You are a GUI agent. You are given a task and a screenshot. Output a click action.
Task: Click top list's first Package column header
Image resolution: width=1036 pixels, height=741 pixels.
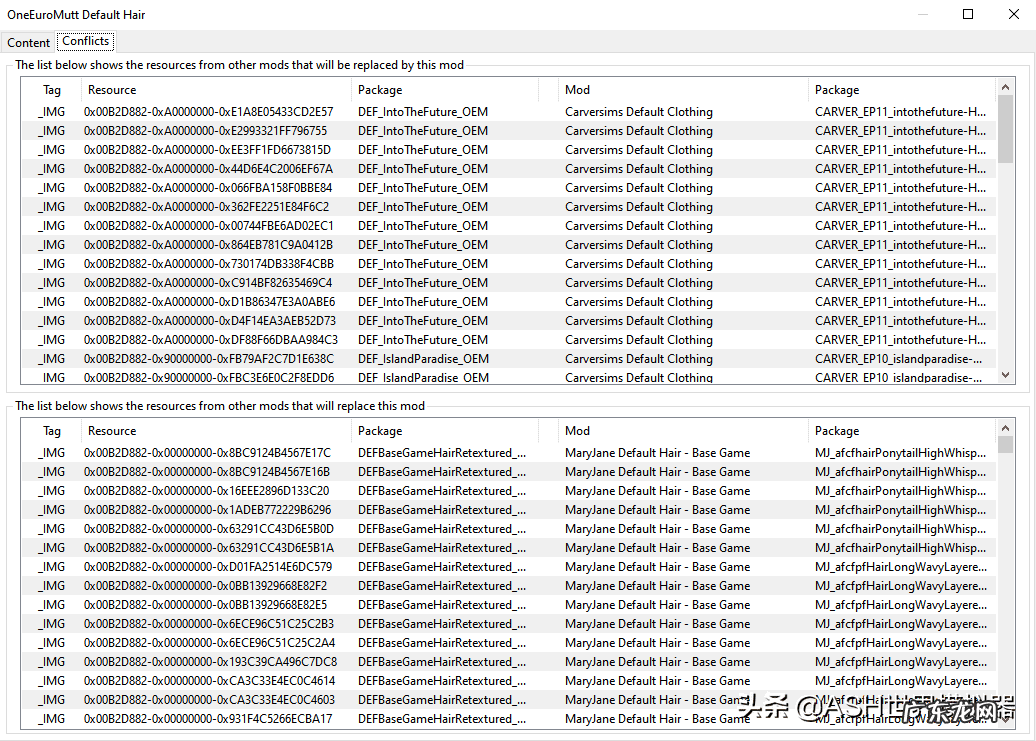(380, 90)
